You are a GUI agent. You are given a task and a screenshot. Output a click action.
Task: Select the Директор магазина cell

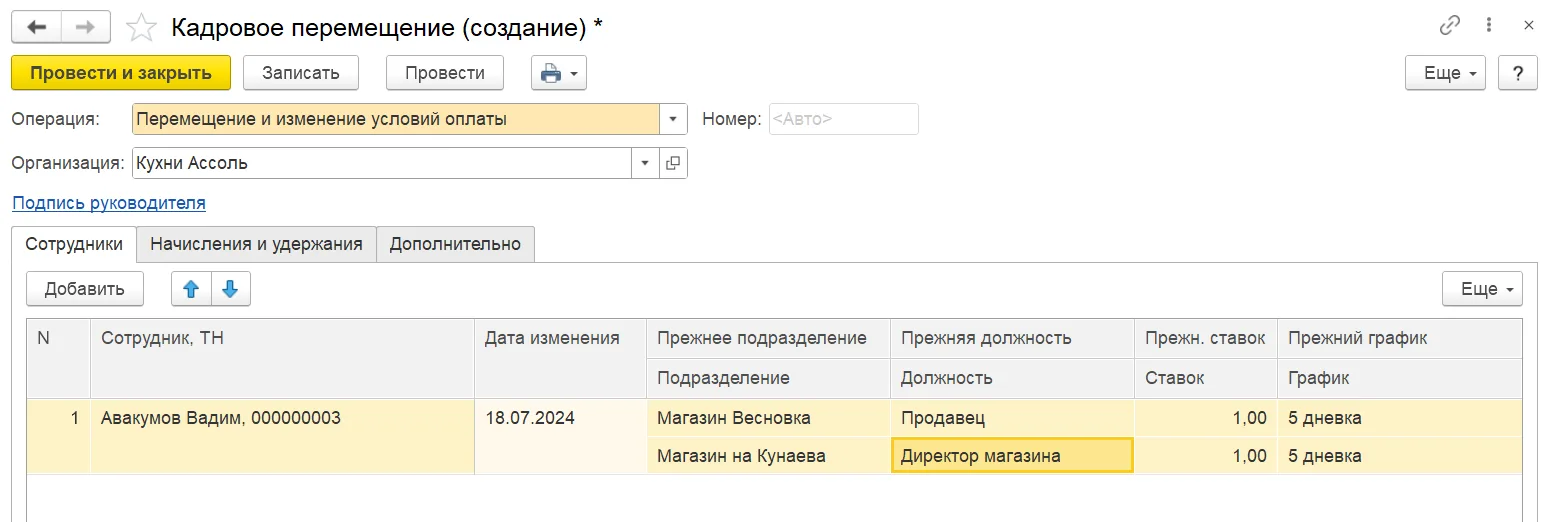click(x=1012, y=456)
